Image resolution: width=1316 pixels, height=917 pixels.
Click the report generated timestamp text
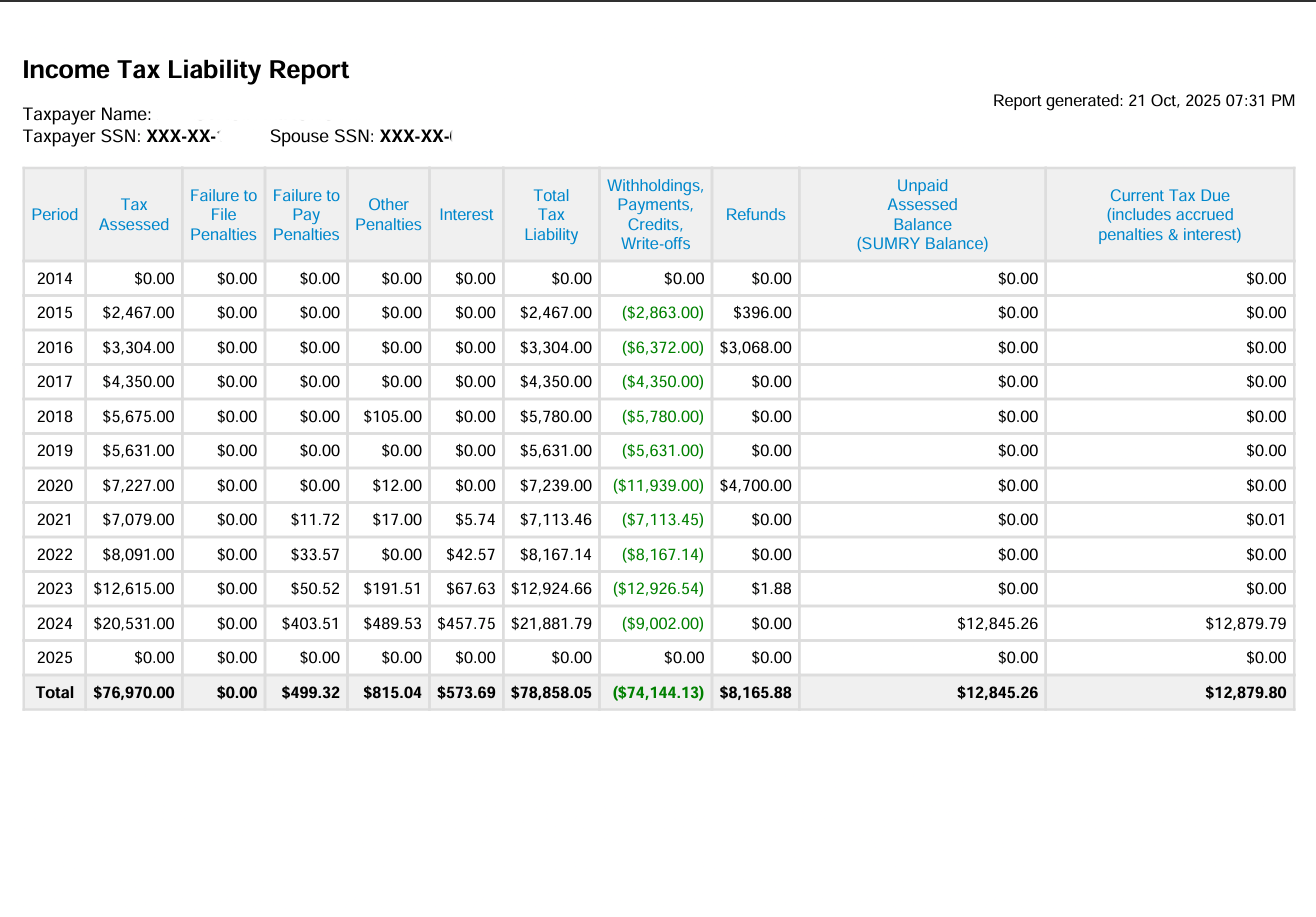point(1142,100)
